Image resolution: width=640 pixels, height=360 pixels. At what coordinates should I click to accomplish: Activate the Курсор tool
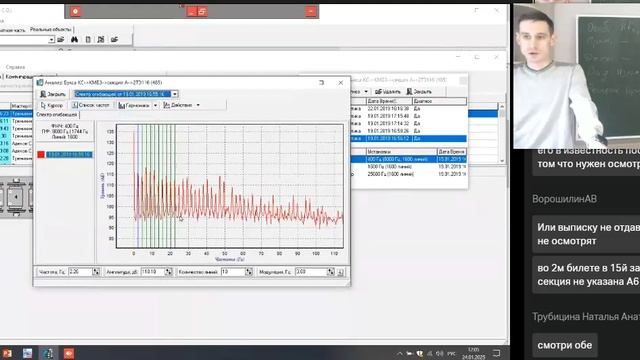tap(52, 105)
